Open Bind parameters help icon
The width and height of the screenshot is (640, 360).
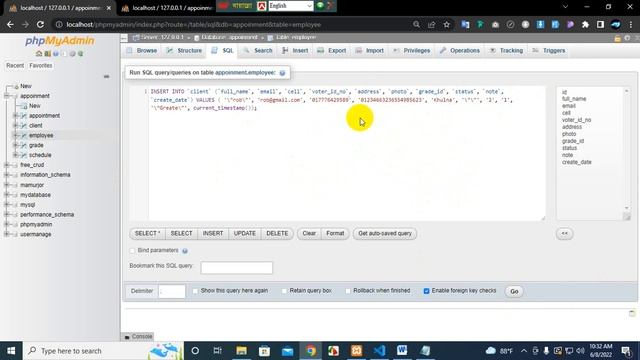pyautogui.click(x=185, y=251)
